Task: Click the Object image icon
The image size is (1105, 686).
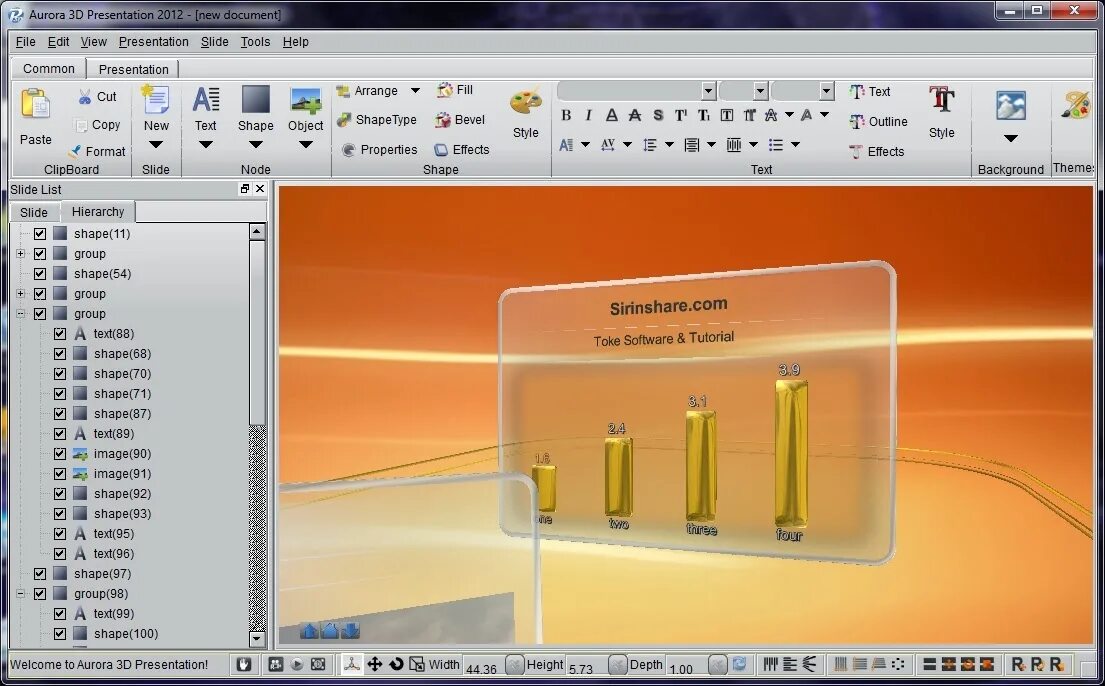Action: pyautogui.click(x=305, y=100)
